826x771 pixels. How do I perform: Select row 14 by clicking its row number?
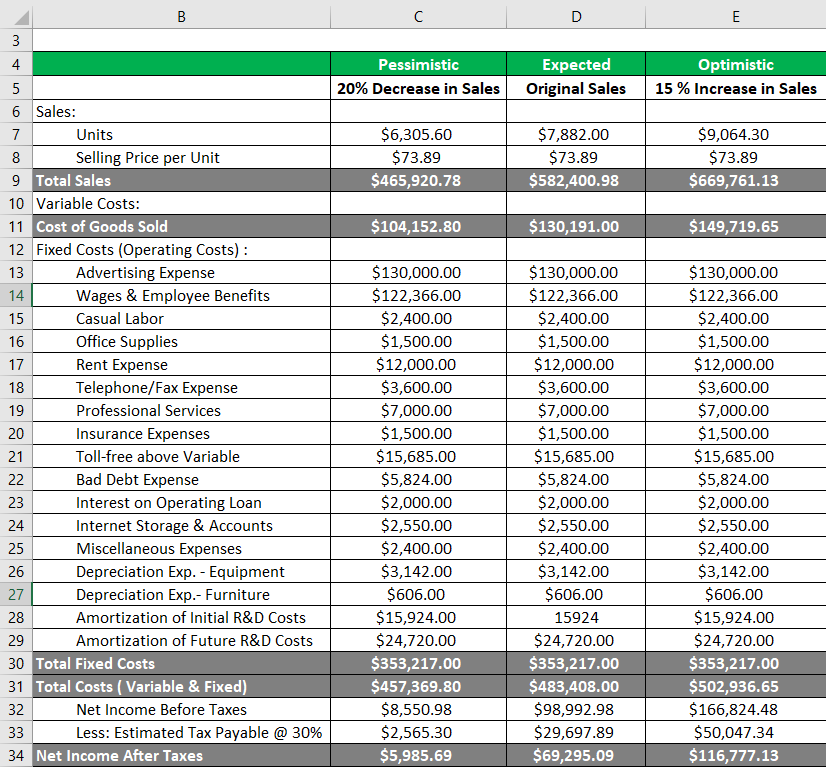click(x=16, y=295)
